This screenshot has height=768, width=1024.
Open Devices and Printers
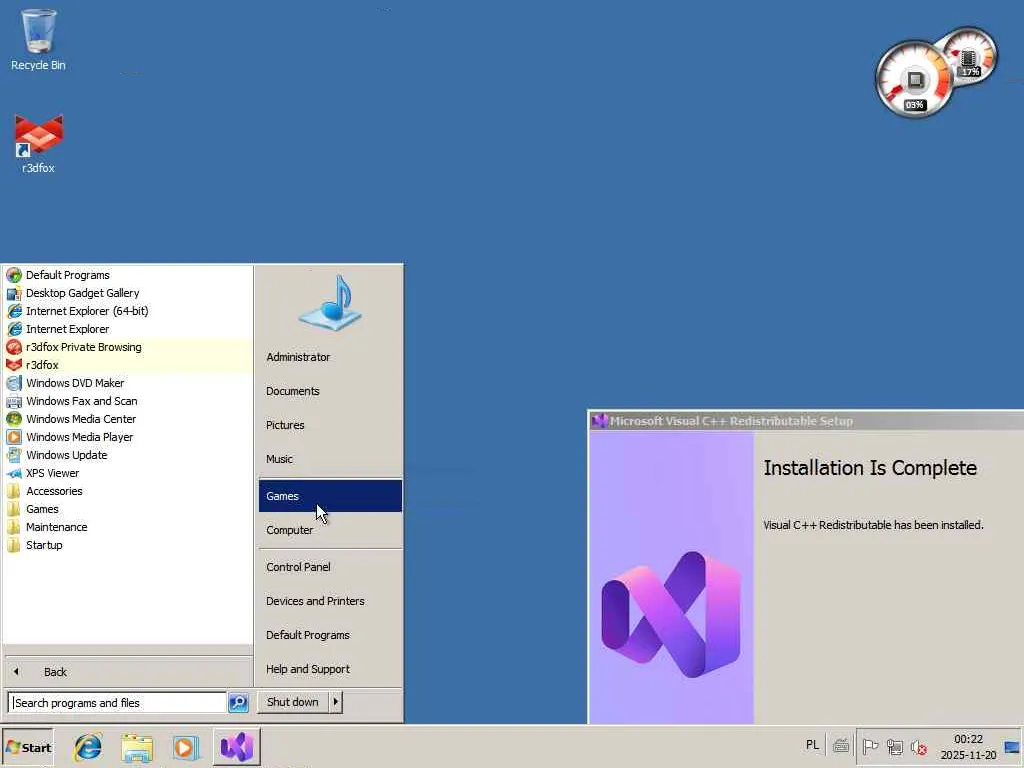330,601
